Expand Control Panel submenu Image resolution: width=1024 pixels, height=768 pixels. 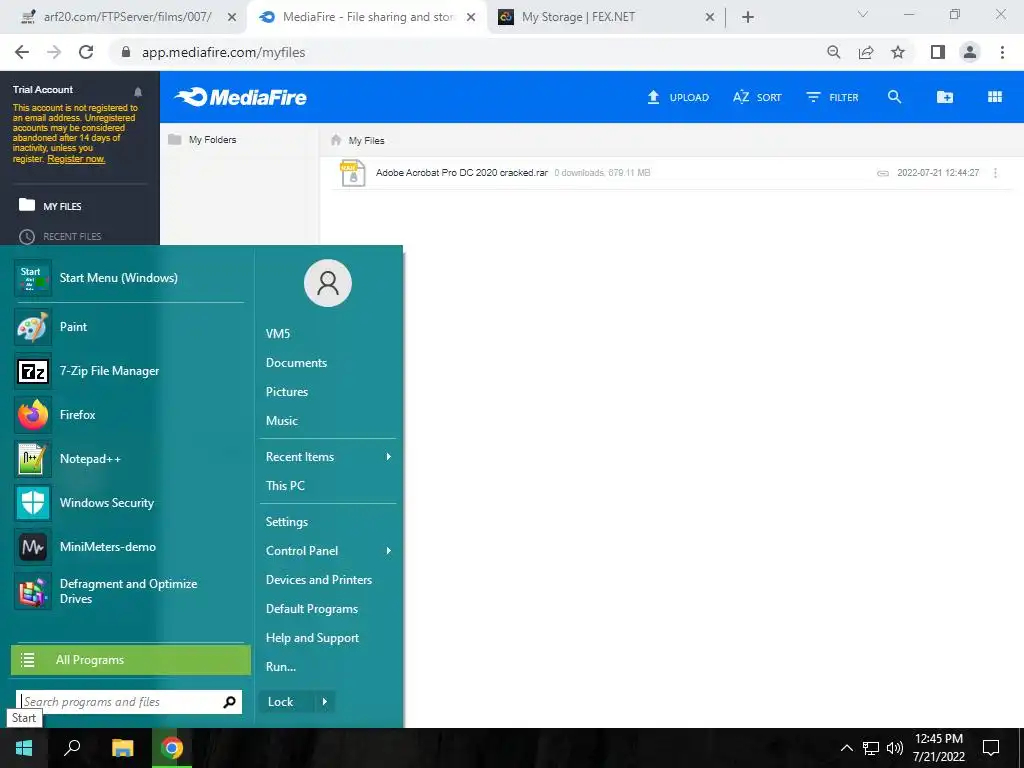[x=328, y=551]
